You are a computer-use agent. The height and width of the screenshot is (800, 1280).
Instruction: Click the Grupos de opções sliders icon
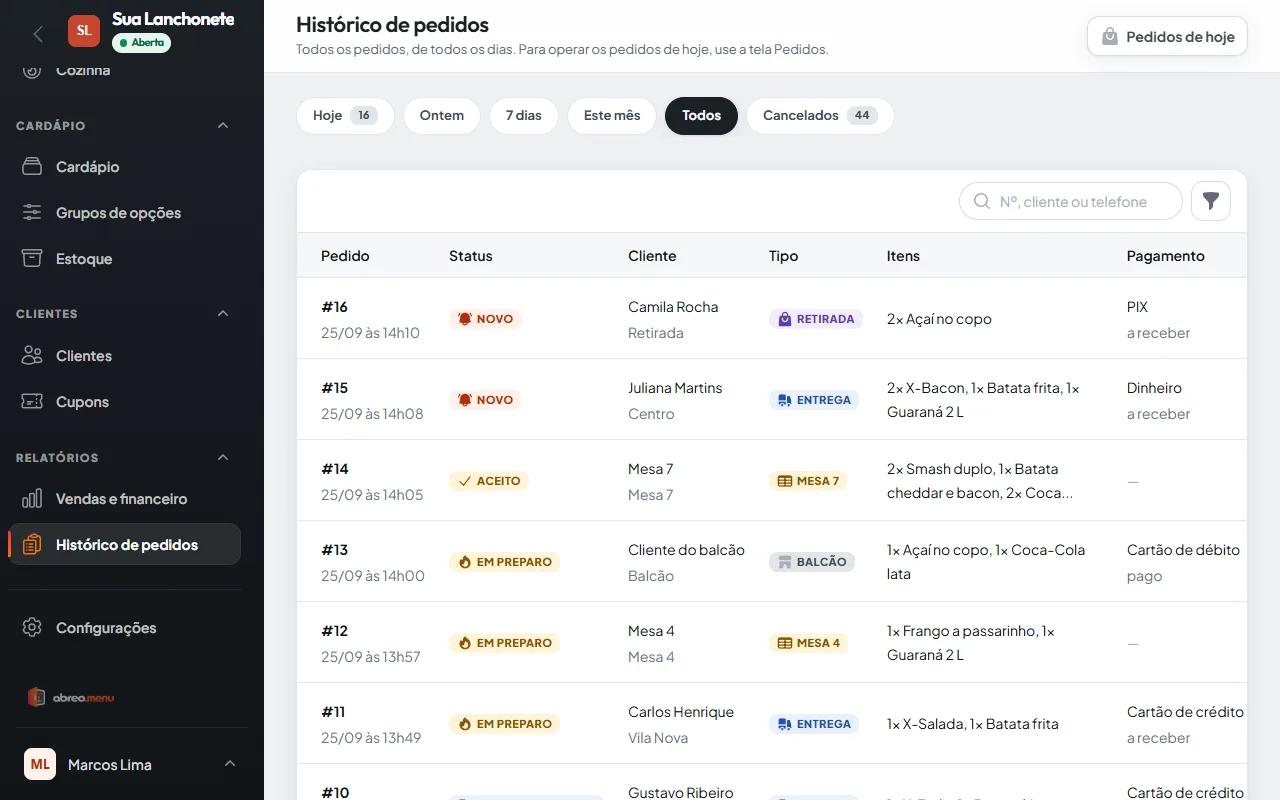32,213
